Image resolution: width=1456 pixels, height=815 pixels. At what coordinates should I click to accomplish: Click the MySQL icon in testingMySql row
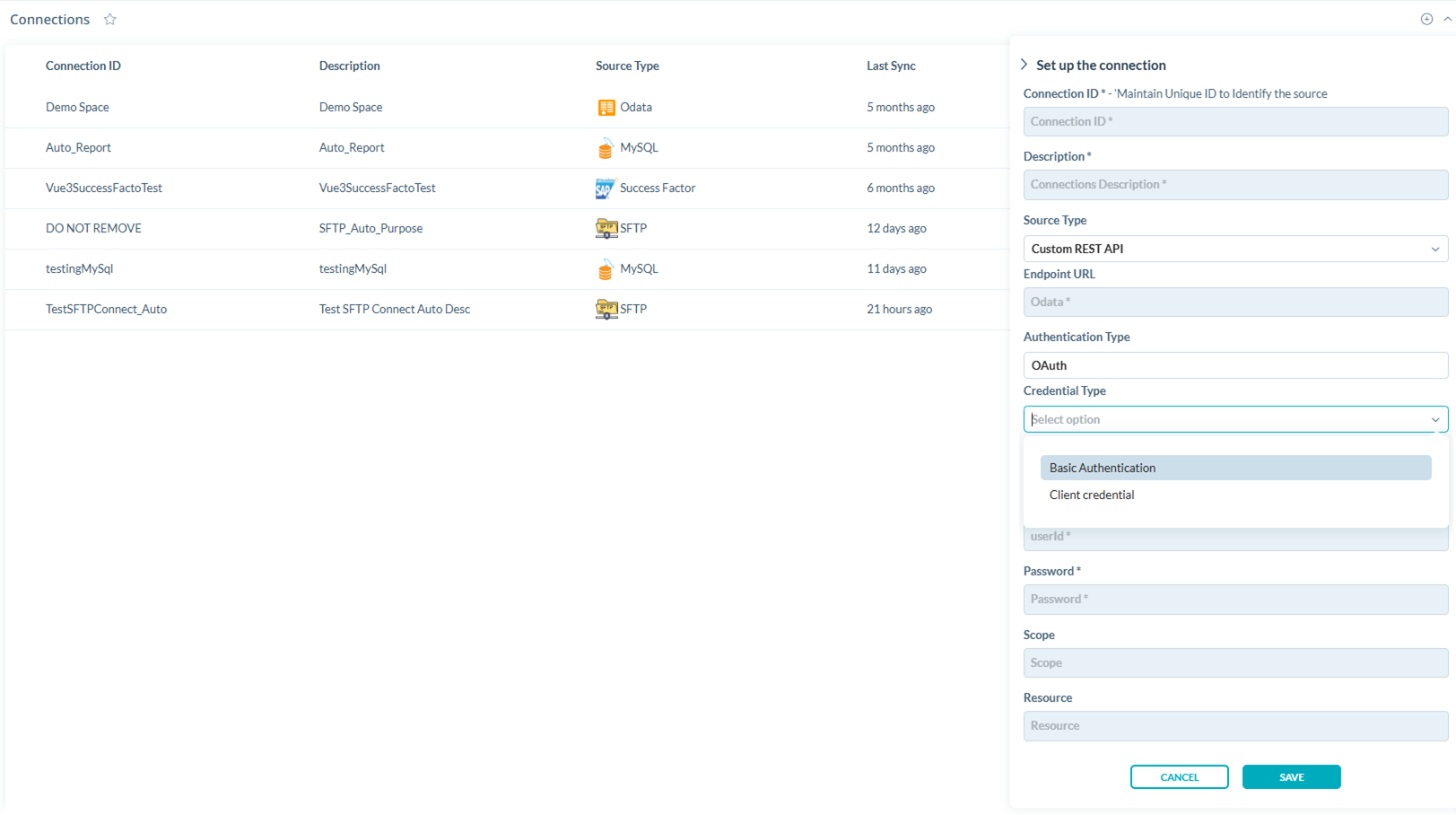(x=606, y=269)
